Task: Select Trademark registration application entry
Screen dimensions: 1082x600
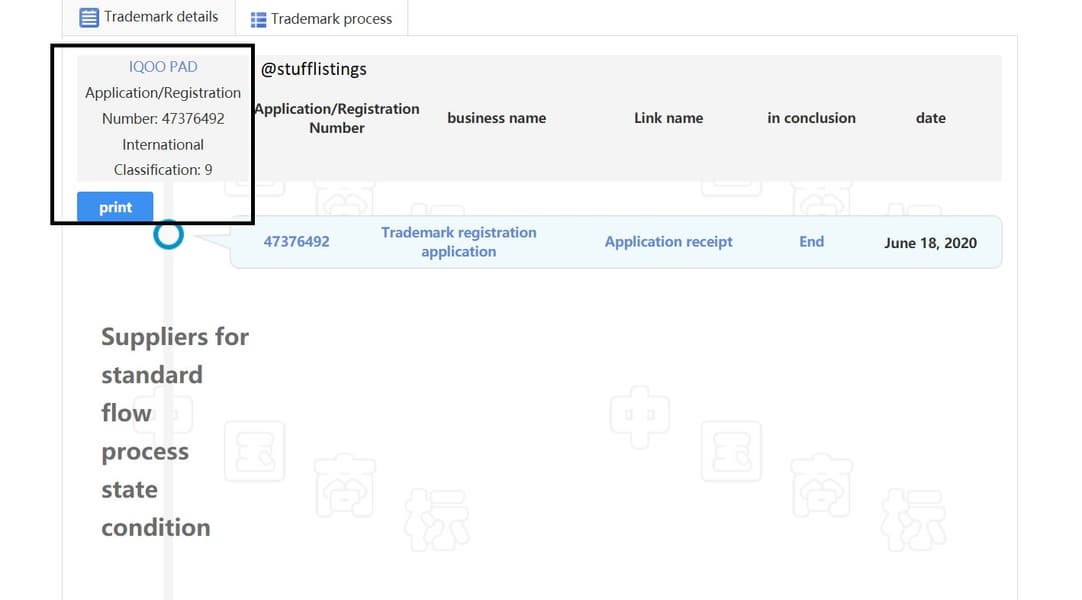Action: 458,242
